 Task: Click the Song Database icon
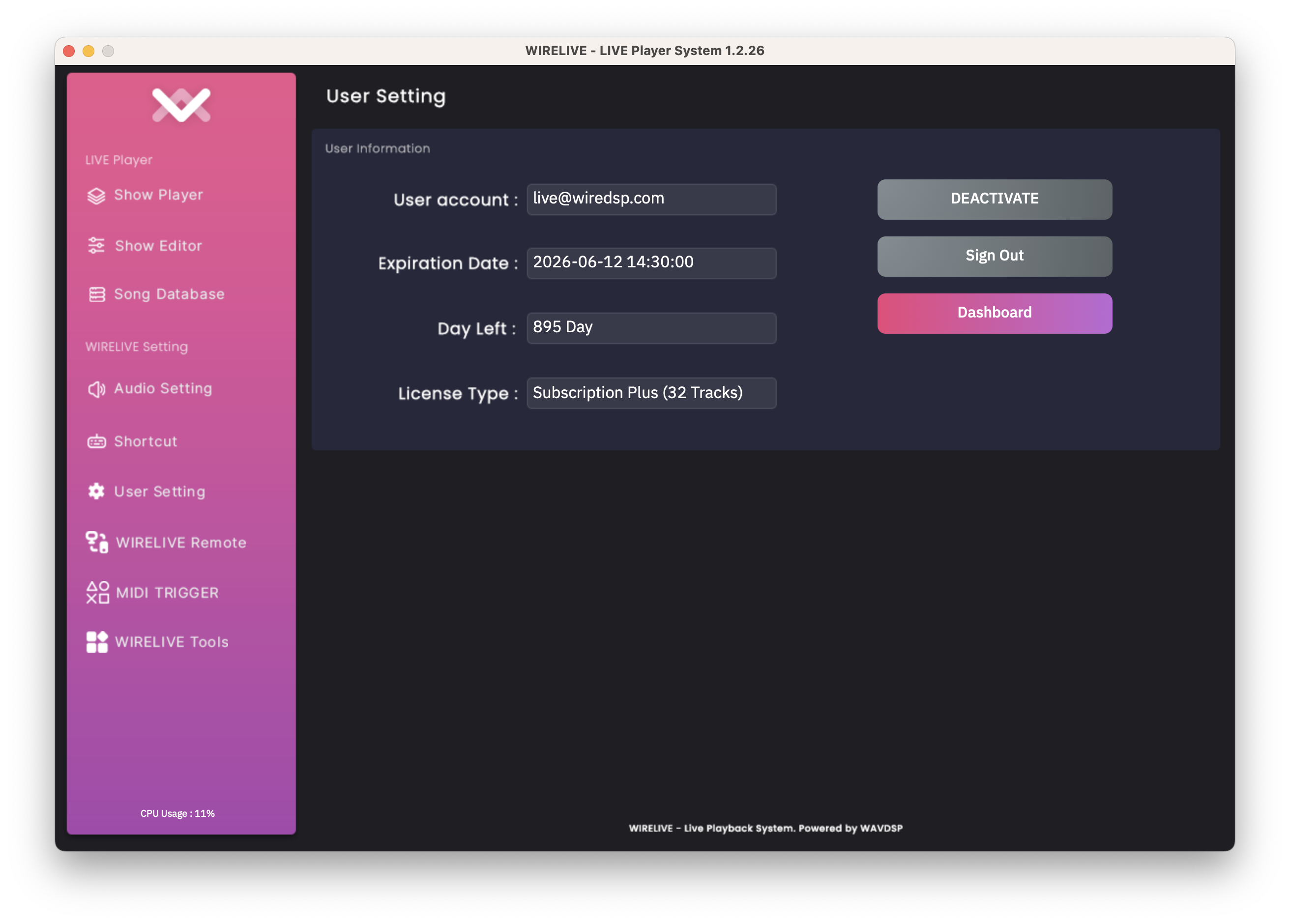pos(97,294)
